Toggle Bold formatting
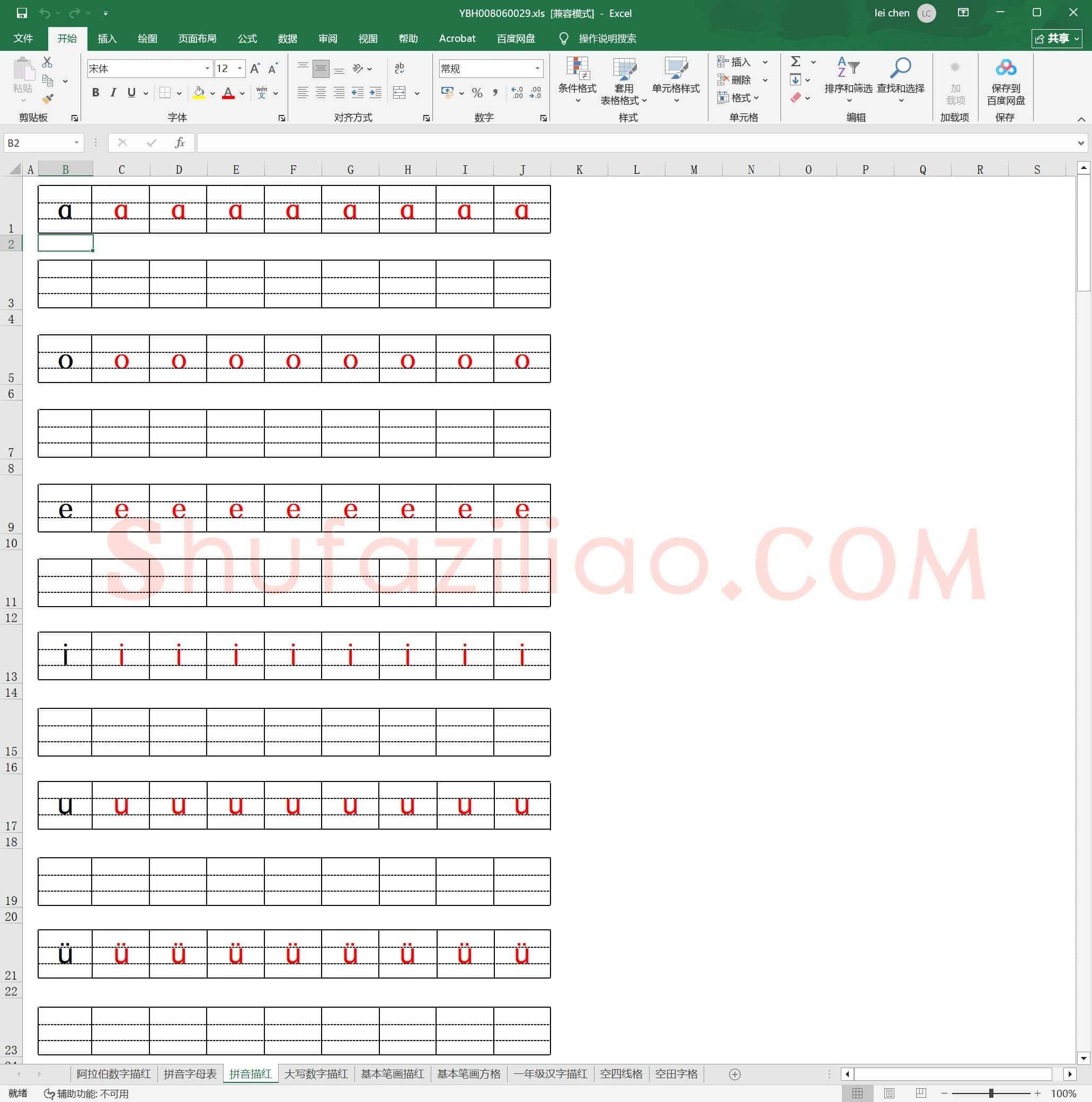Image resolution: width=1092 pixels, height=1102 pixels. coord(96,93)
